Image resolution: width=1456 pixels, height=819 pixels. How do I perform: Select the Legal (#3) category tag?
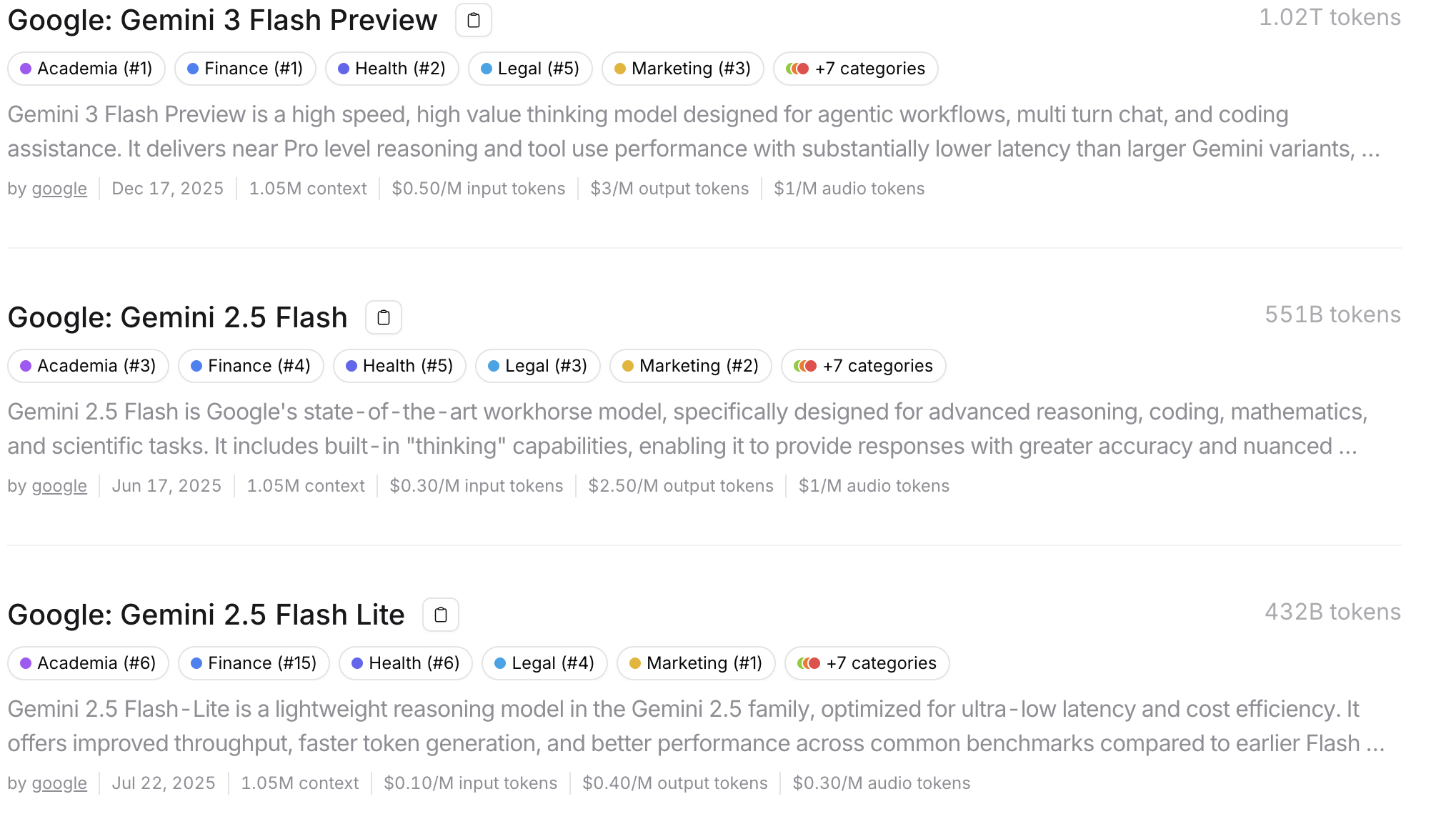[538, 366]
